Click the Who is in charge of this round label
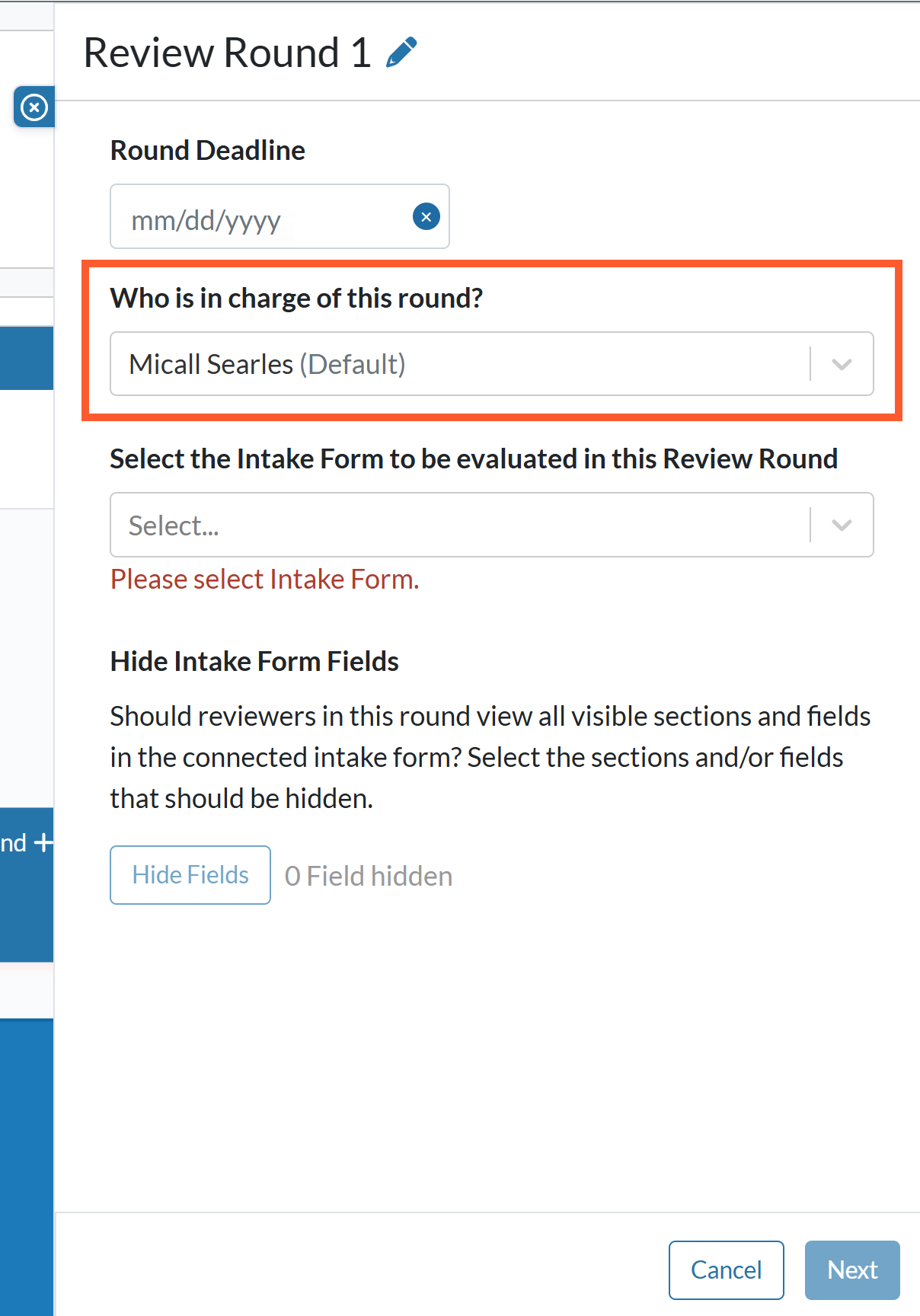This screenshot has width=920, height=1316. [296, 299]
